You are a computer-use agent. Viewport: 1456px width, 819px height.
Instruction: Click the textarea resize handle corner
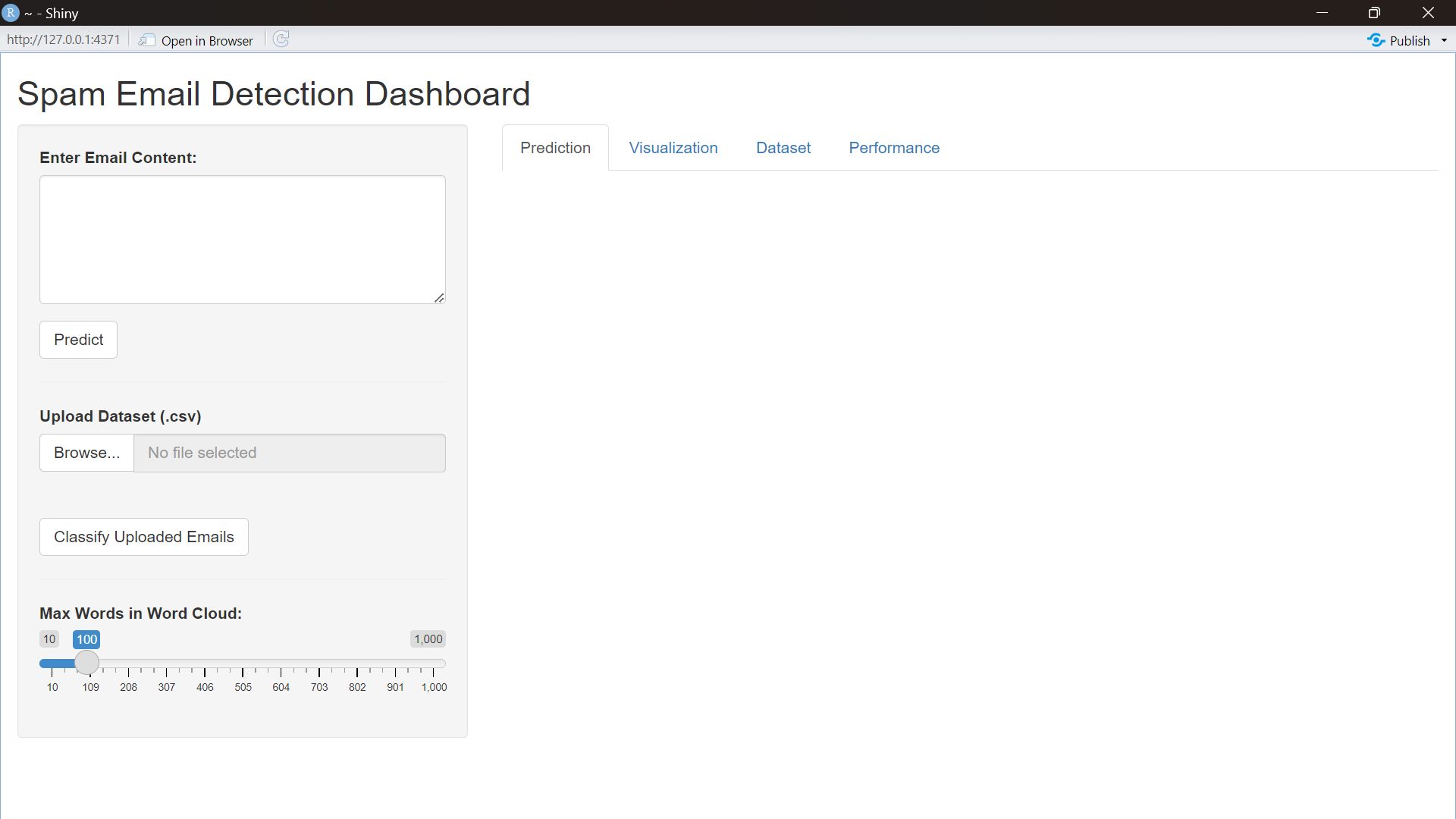pyautogui.click(x=439, y=298)
